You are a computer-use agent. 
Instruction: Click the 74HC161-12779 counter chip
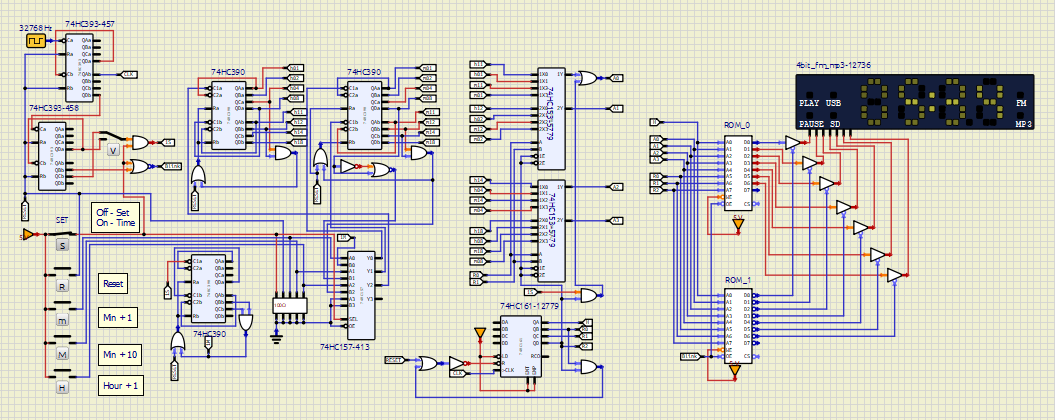pyautogui.click(x=520, y=345)
